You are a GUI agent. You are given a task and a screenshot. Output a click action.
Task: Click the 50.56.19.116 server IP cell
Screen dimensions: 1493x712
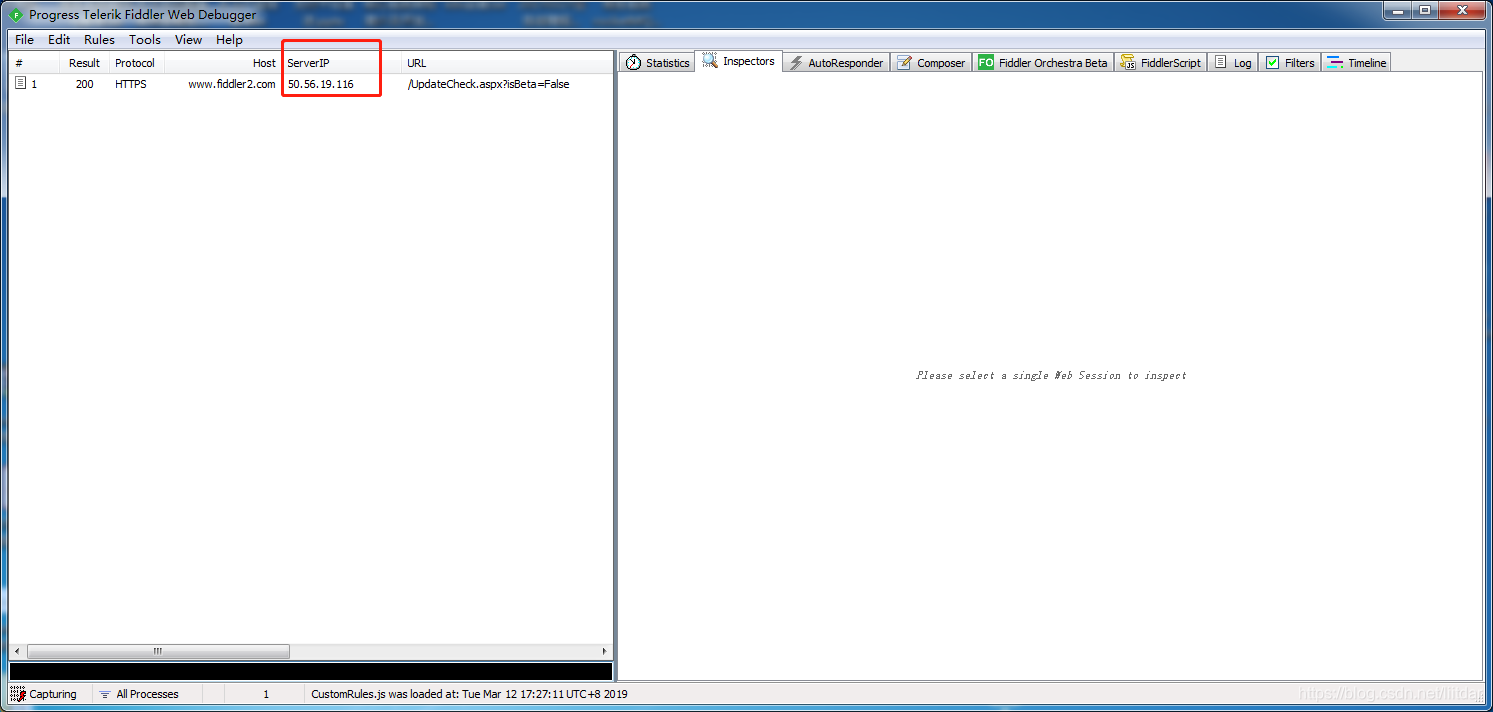click(x=321, y=84)
